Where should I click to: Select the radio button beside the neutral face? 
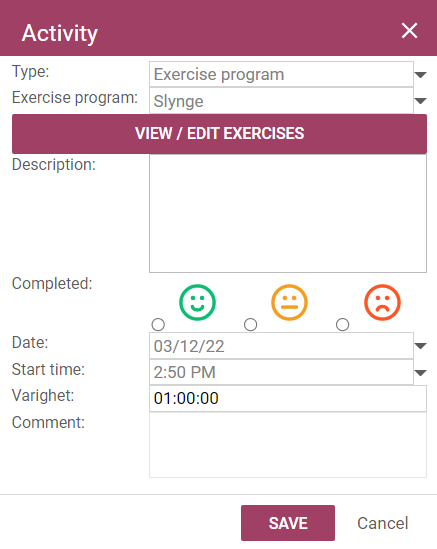pos(250,325)
